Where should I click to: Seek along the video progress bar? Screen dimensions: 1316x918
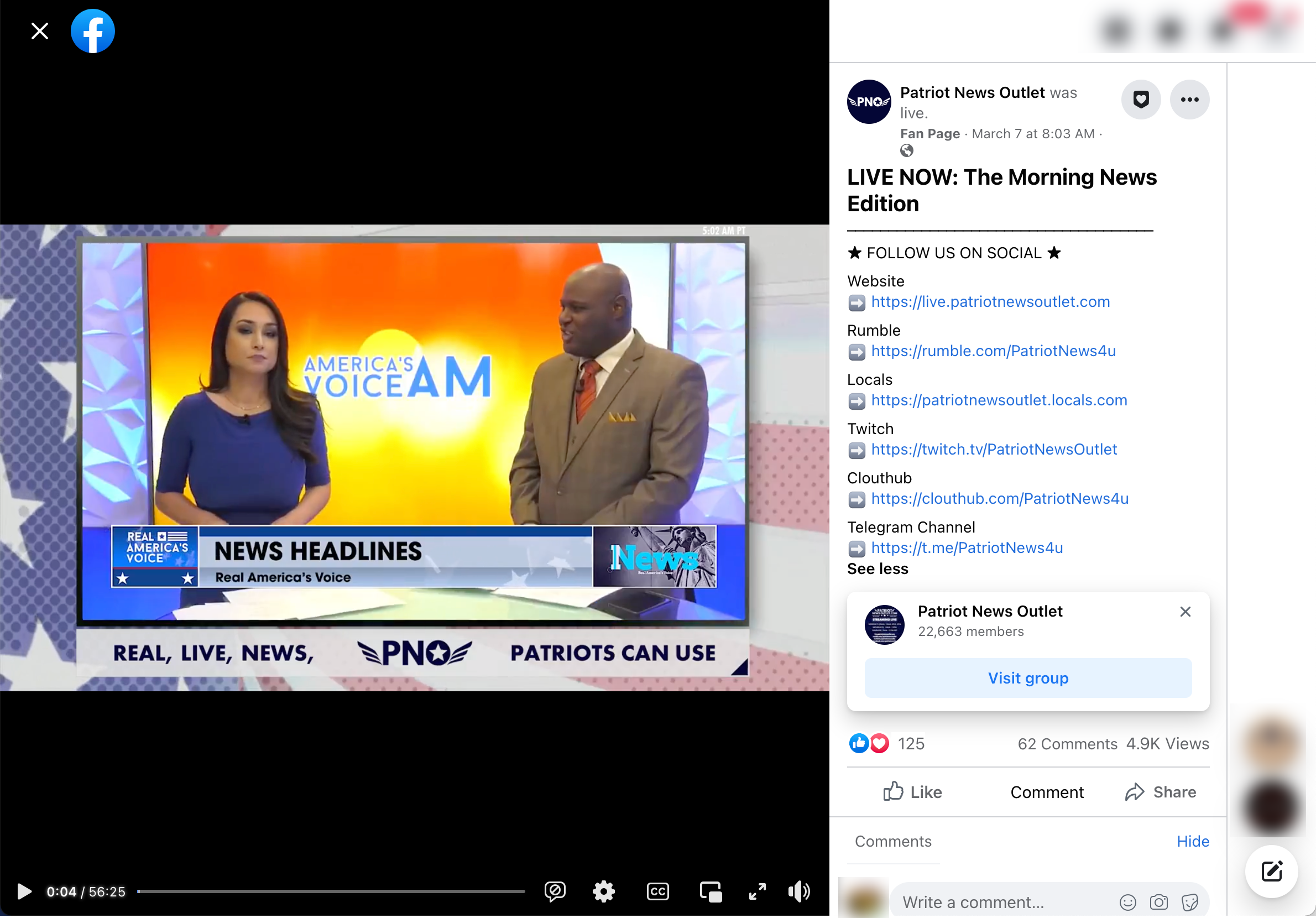(331, 891)
